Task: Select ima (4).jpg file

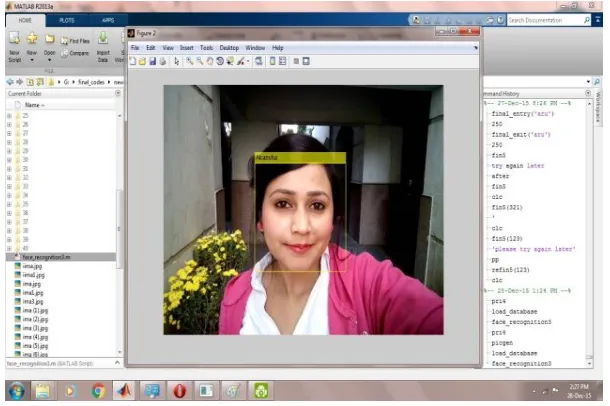Action: [x=35, y=337]
